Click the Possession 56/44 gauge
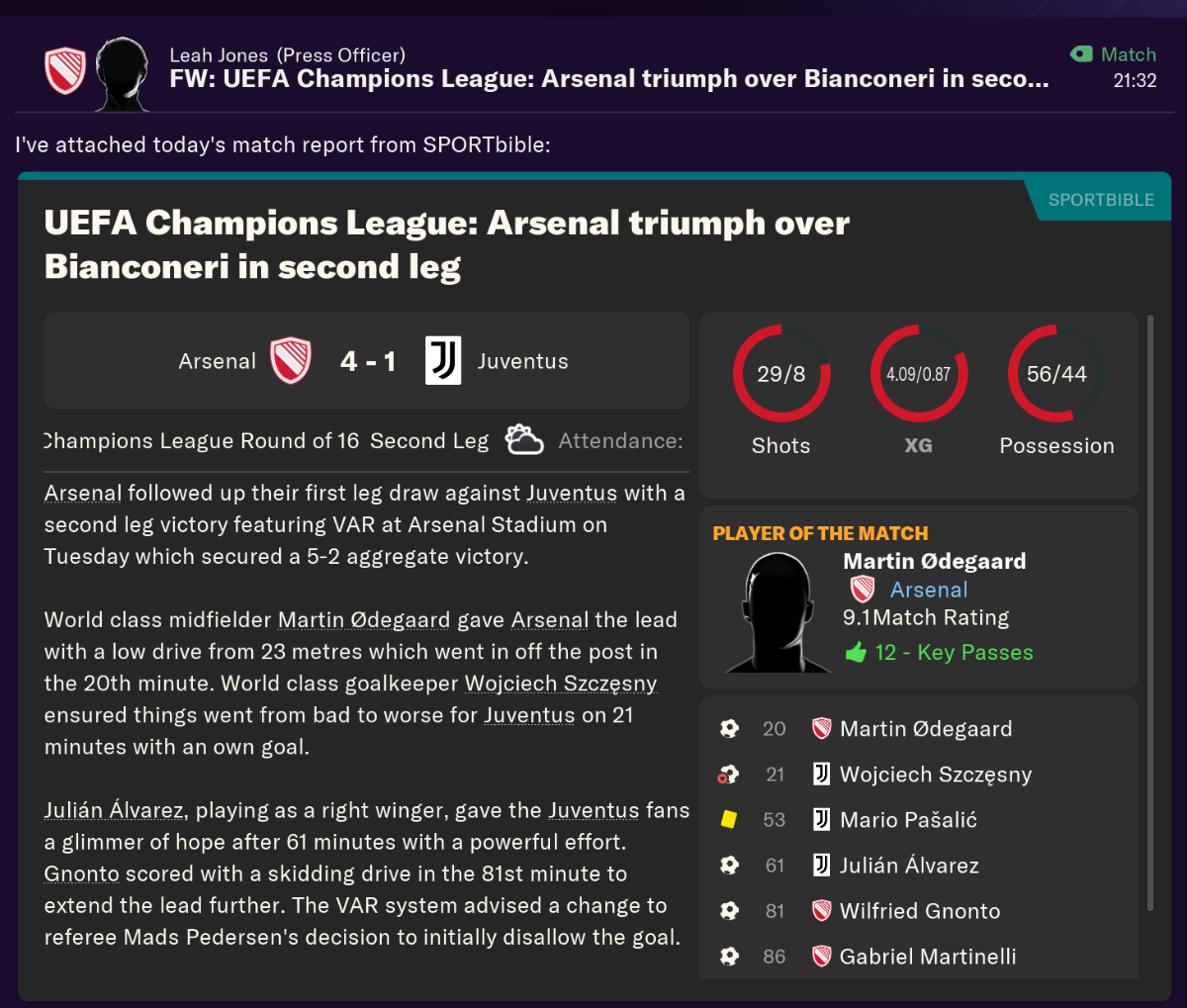 click(x=1056, y=374)
